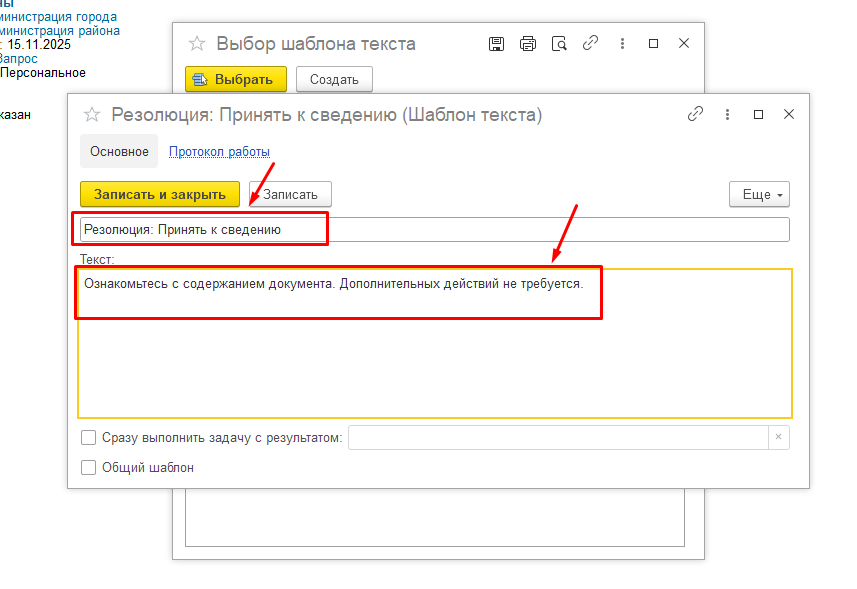Screen dimensions: 857x589
Task: Copy link icon in template dialog
Action: [x=695, y=114]
